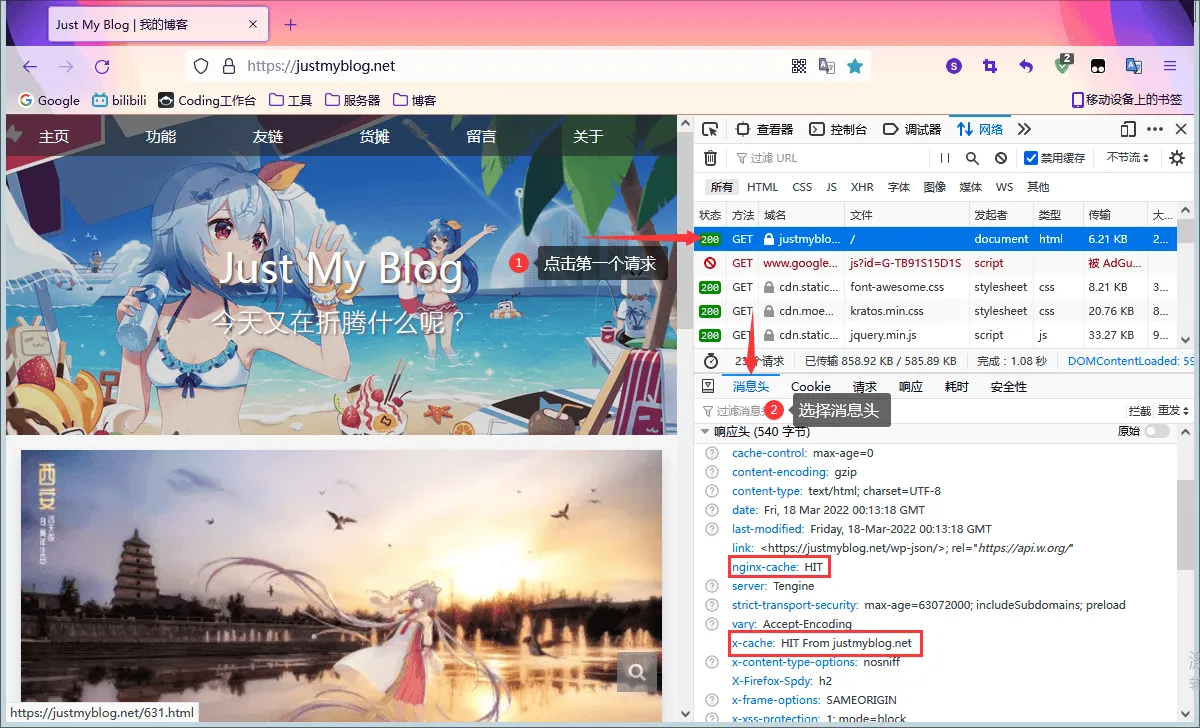The height and width of the screenshot is (728, 1200).
Task: Open network search magnifier
Action: [x=972, y=158]
